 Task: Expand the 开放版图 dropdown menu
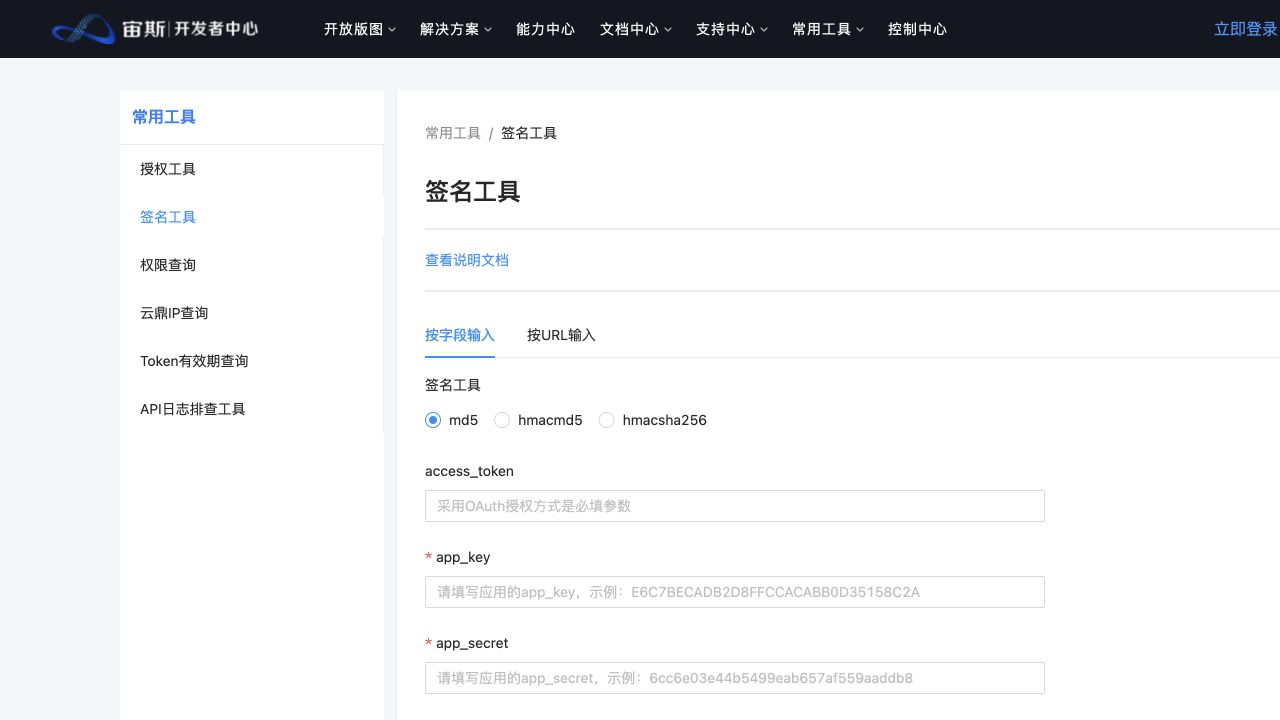[x=360, y=29]
